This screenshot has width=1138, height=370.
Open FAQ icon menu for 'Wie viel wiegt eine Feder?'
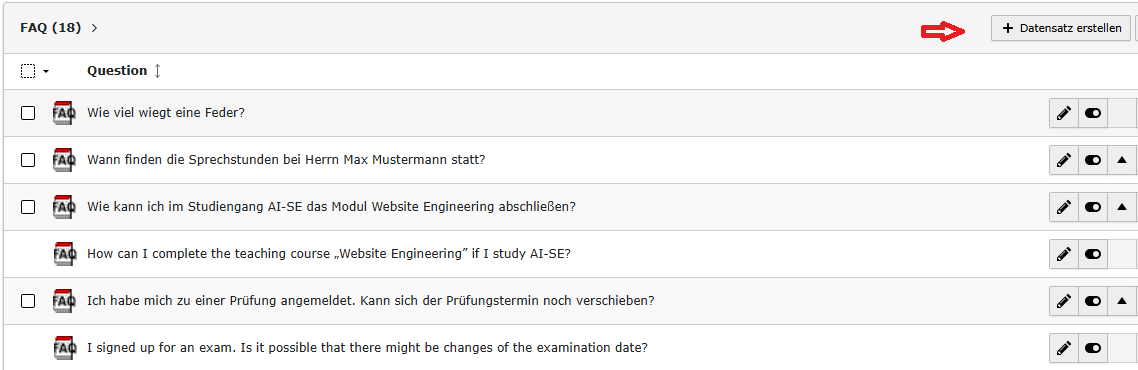click(x=64, y=113)
